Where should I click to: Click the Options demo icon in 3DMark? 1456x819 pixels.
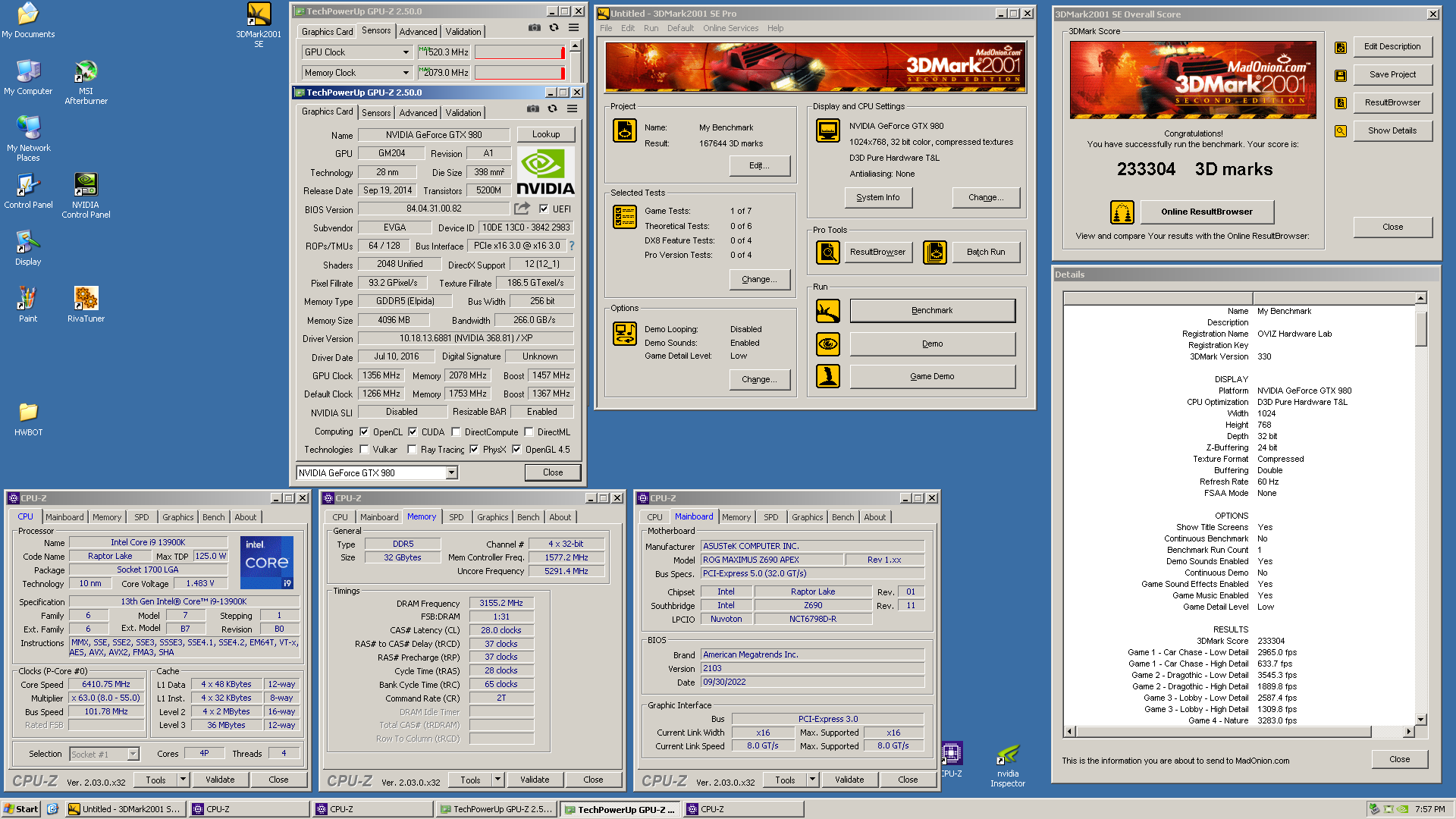[x=625, y=334]
